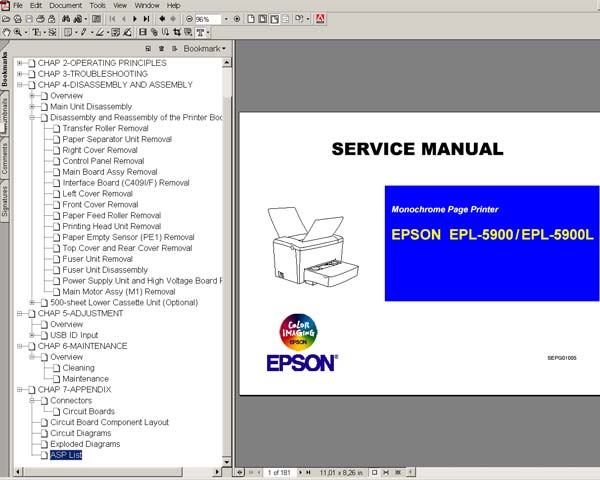Image resolution: width=600 pixels, height=480 pixels.
Task: Expand Main Unit Disassembly bookmark
Action: 32,106
